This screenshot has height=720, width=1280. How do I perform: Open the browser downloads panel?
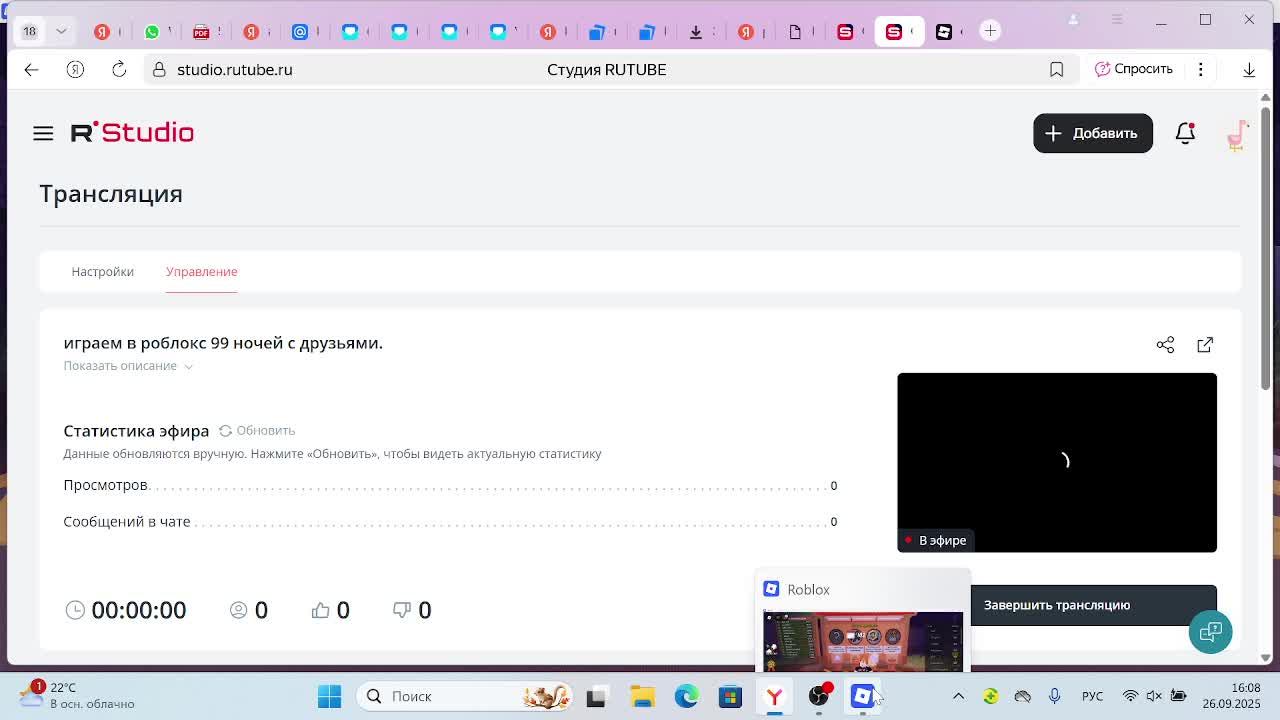coord(1249,69)
